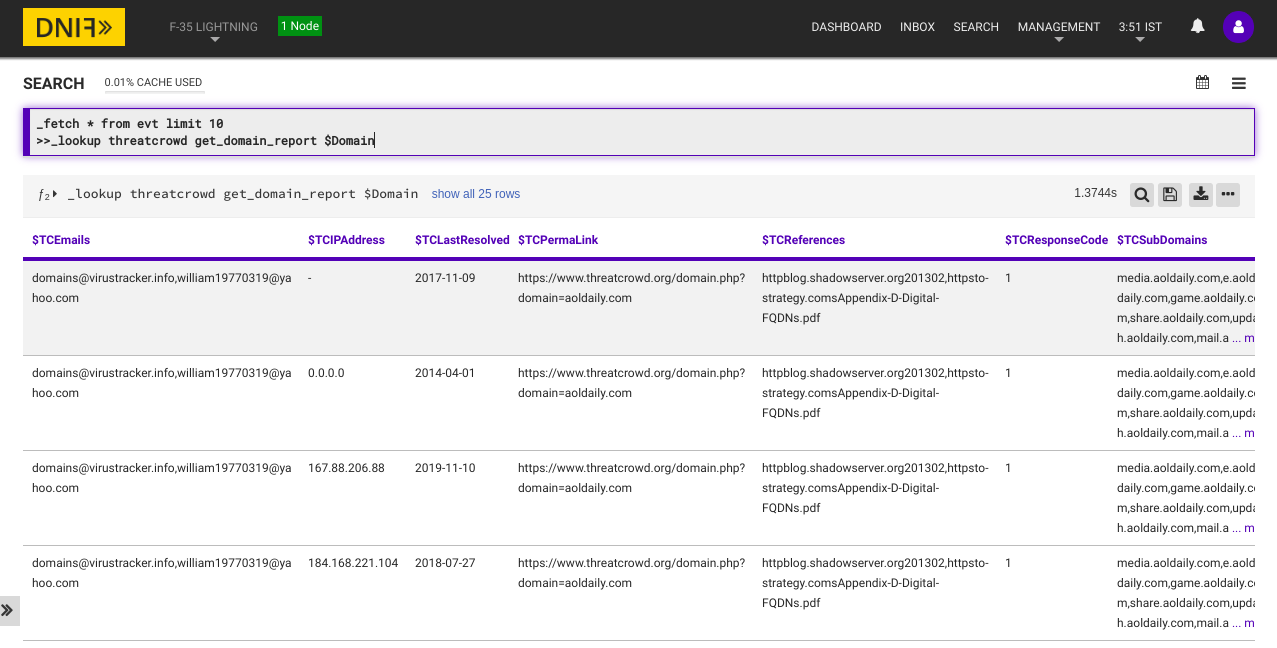Open the F-35 LIGHTNING cluster dropdown
1277x648 pixels.
click(214, 30)
